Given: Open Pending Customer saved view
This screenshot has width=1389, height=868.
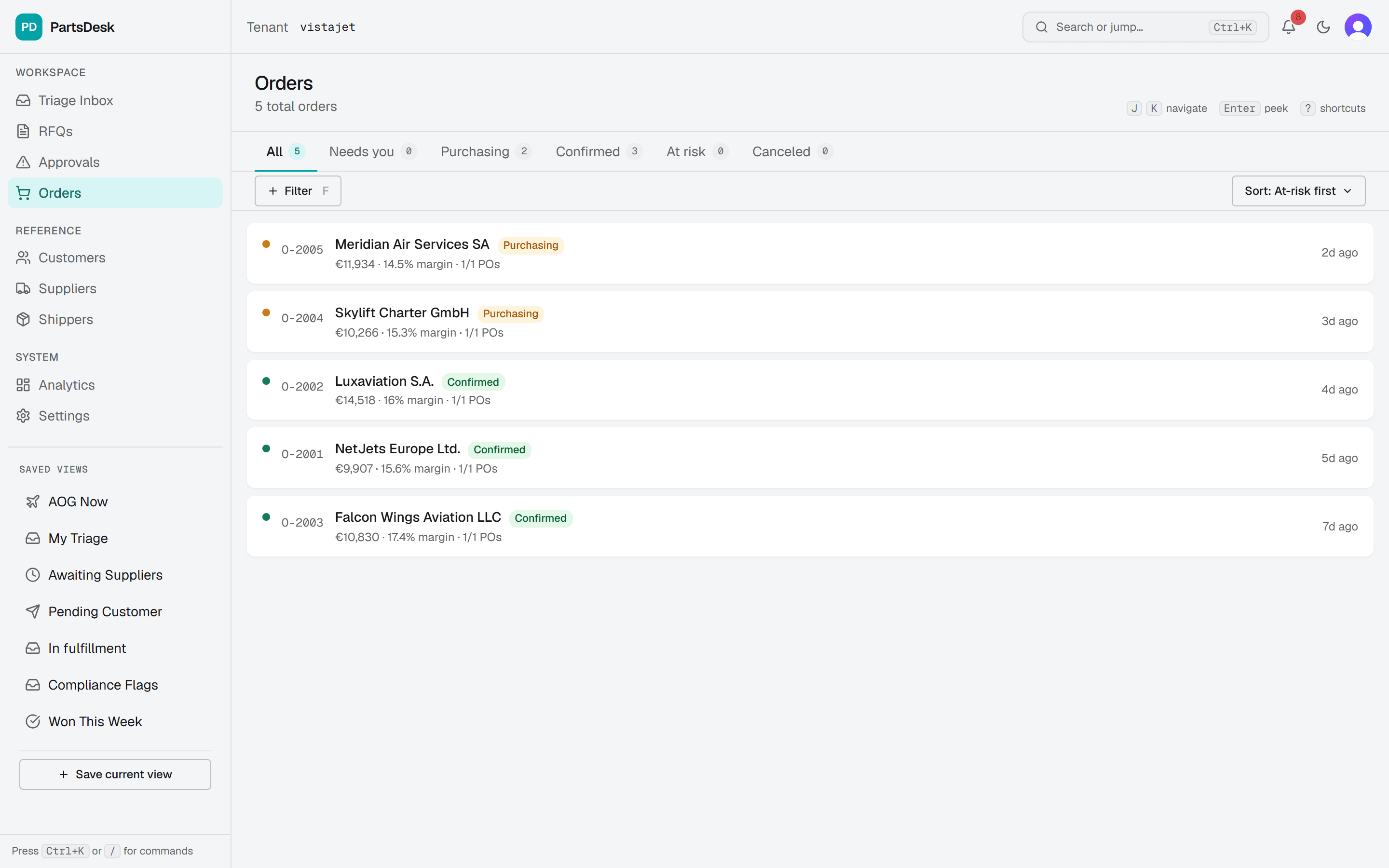Looking at the screenshot, I should tap(115, 612).
